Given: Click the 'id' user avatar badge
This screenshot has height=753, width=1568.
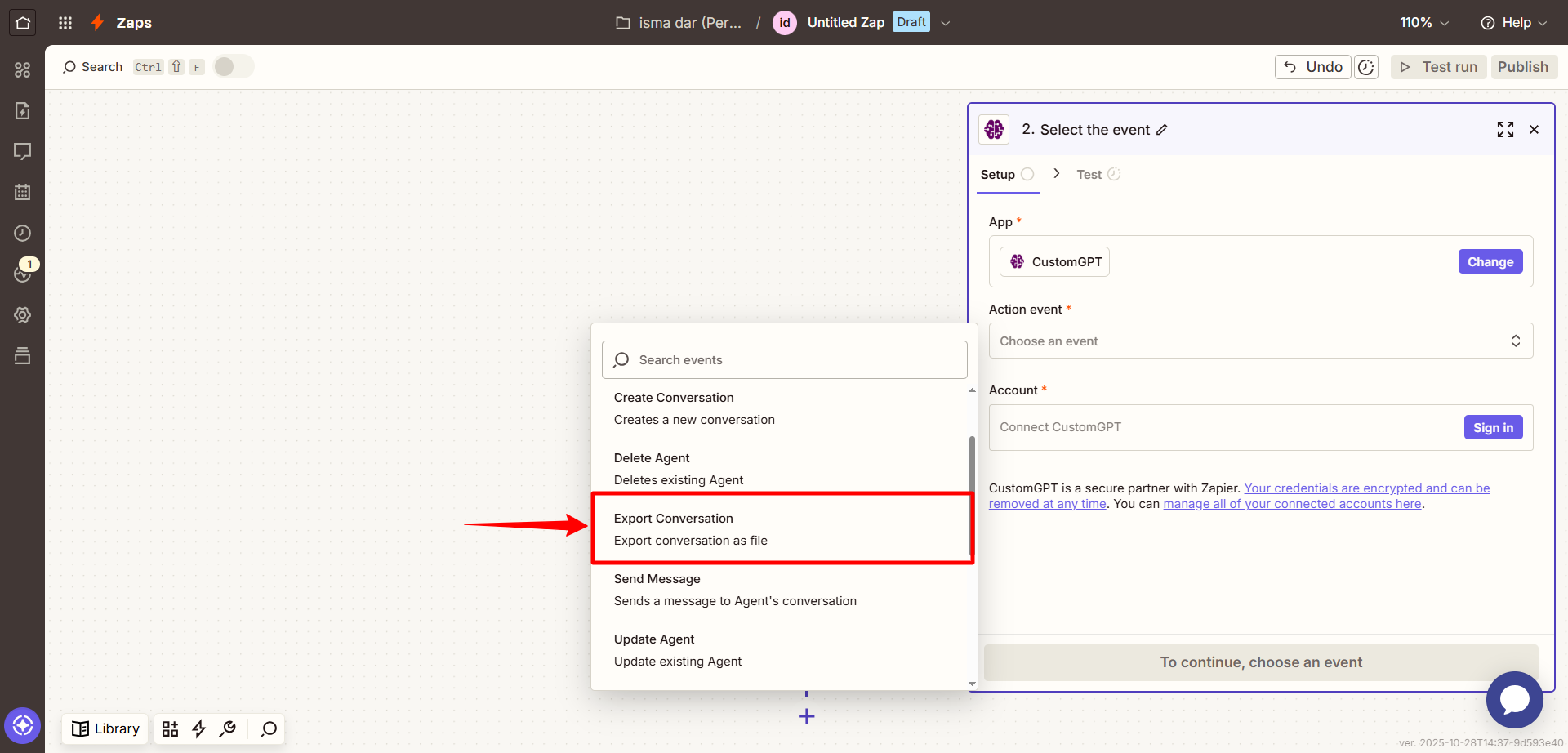Looking at the screenshot, I should point(785,23).
